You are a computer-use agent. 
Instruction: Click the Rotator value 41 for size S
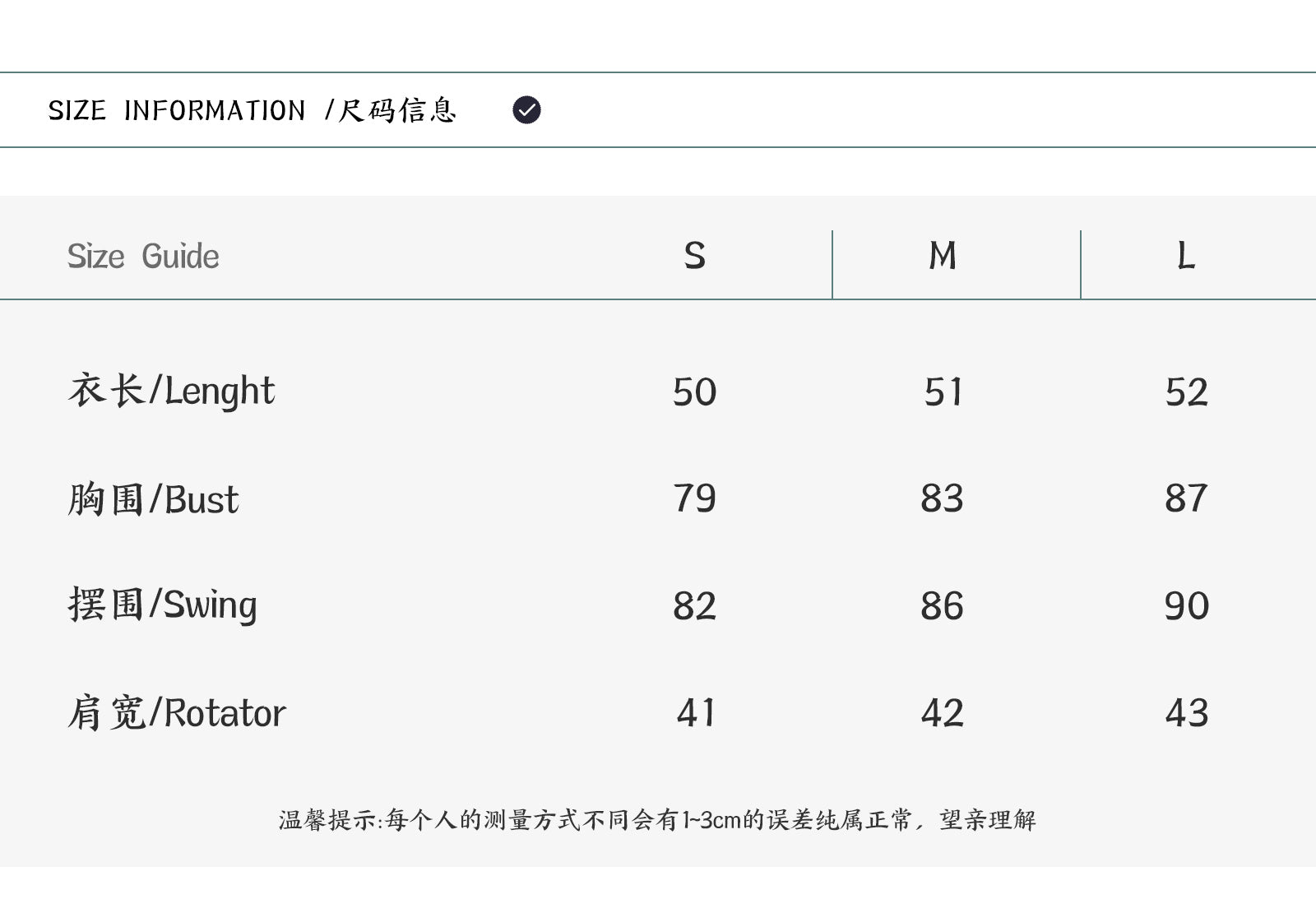click(x=695, y=713)
